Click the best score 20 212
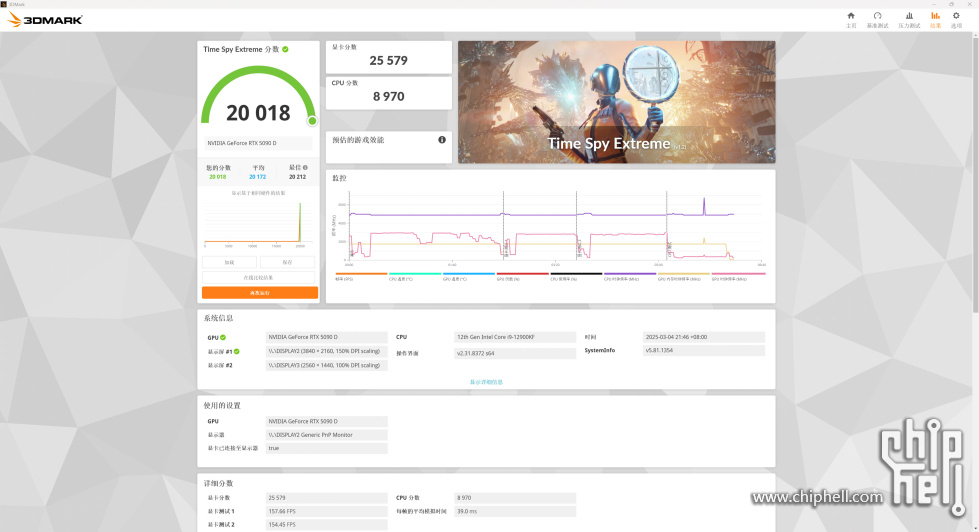The width and height of the screenshot is (979, 532). click(x=297, y=177)
